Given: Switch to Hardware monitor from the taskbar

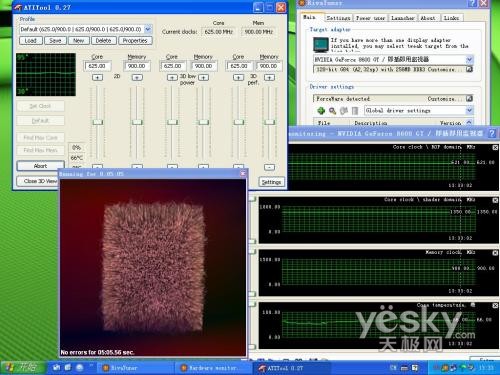Looking at the screenshot, I should (x=213, y=368).
